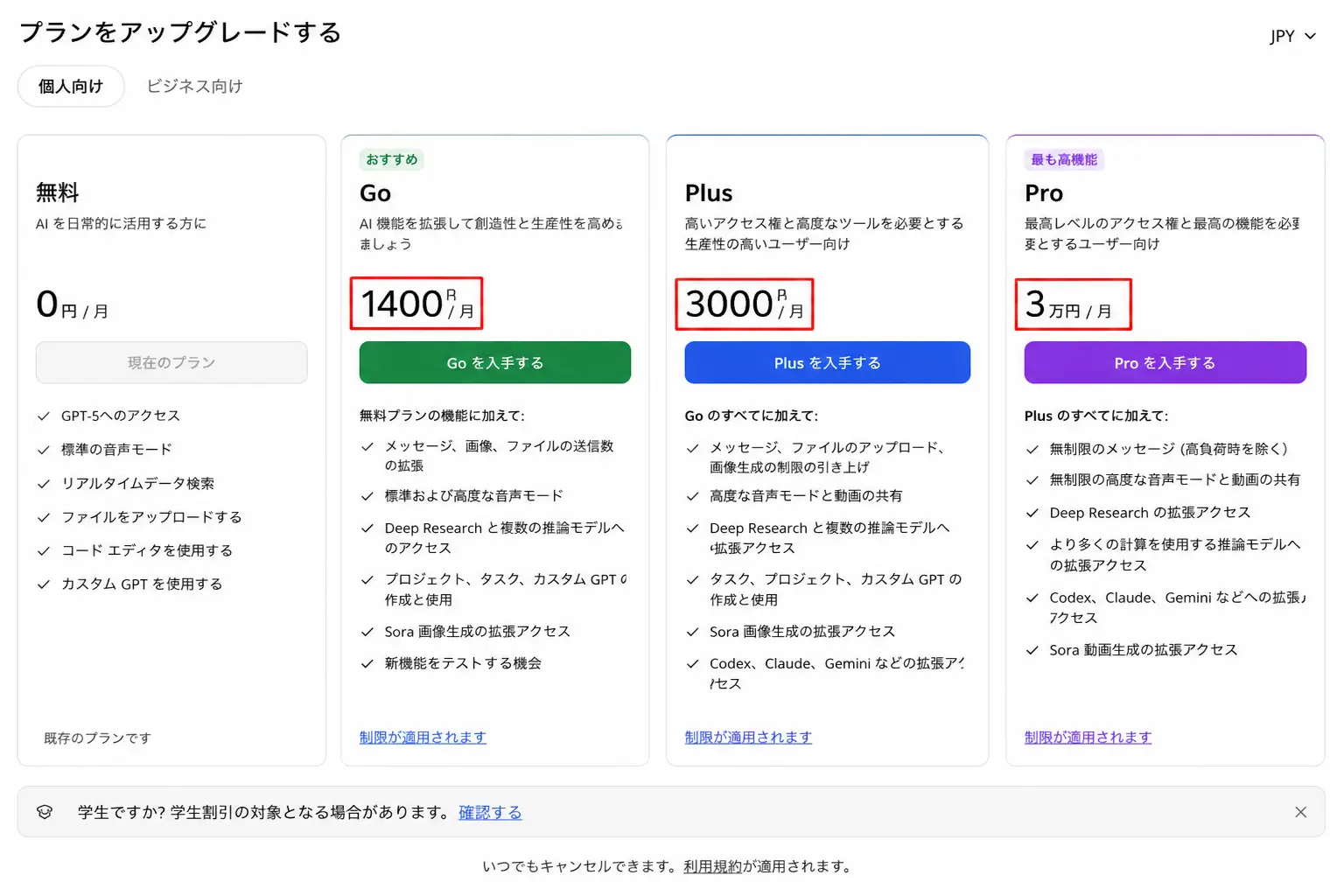The image size is (1344, 896).
Task: Click checkmark beside 無制限の高度な音声モードと動画の共有
Action: point(1032,480)
